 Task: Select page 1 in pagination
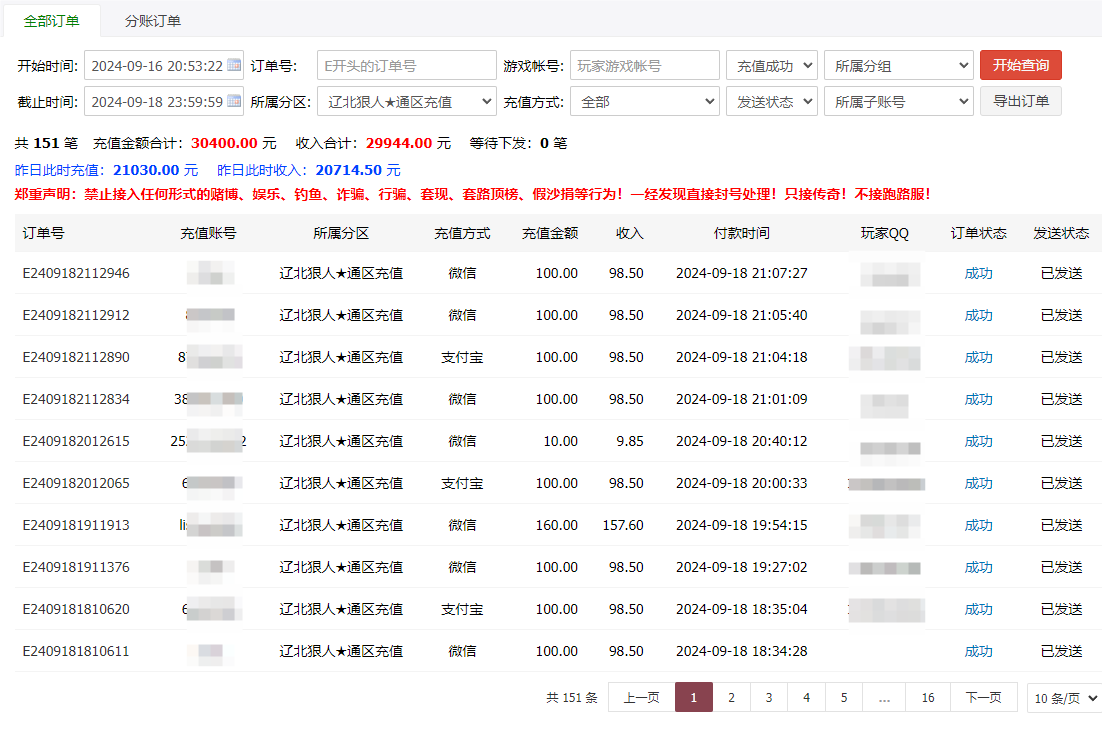[x=694, y=697]
